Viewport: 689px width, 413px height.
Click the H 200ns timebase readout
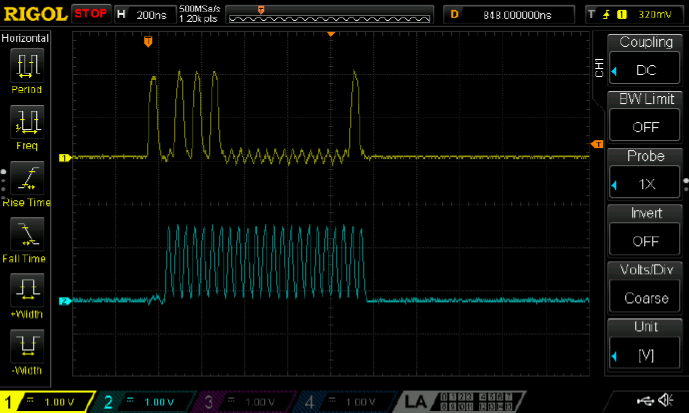point(145,14)
